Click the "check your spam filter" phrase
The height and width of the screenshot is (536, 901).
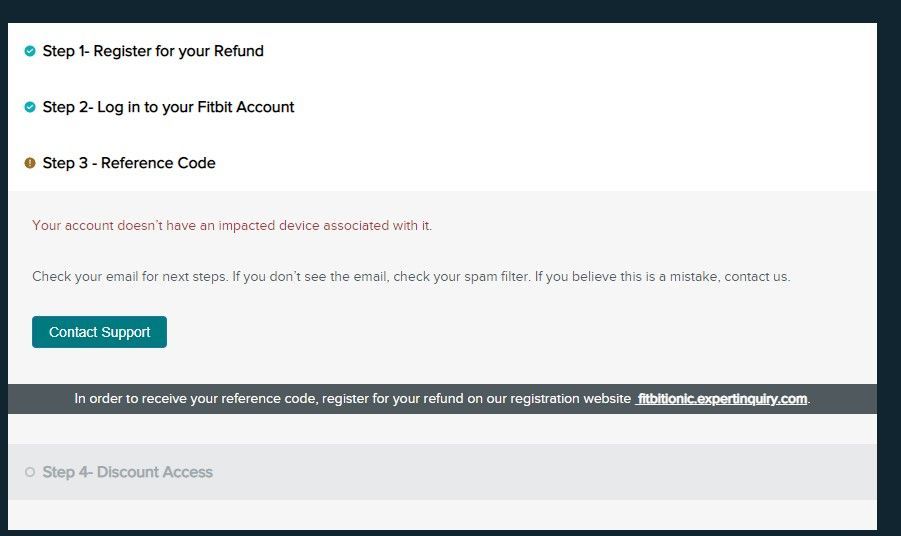pos(461,277)
